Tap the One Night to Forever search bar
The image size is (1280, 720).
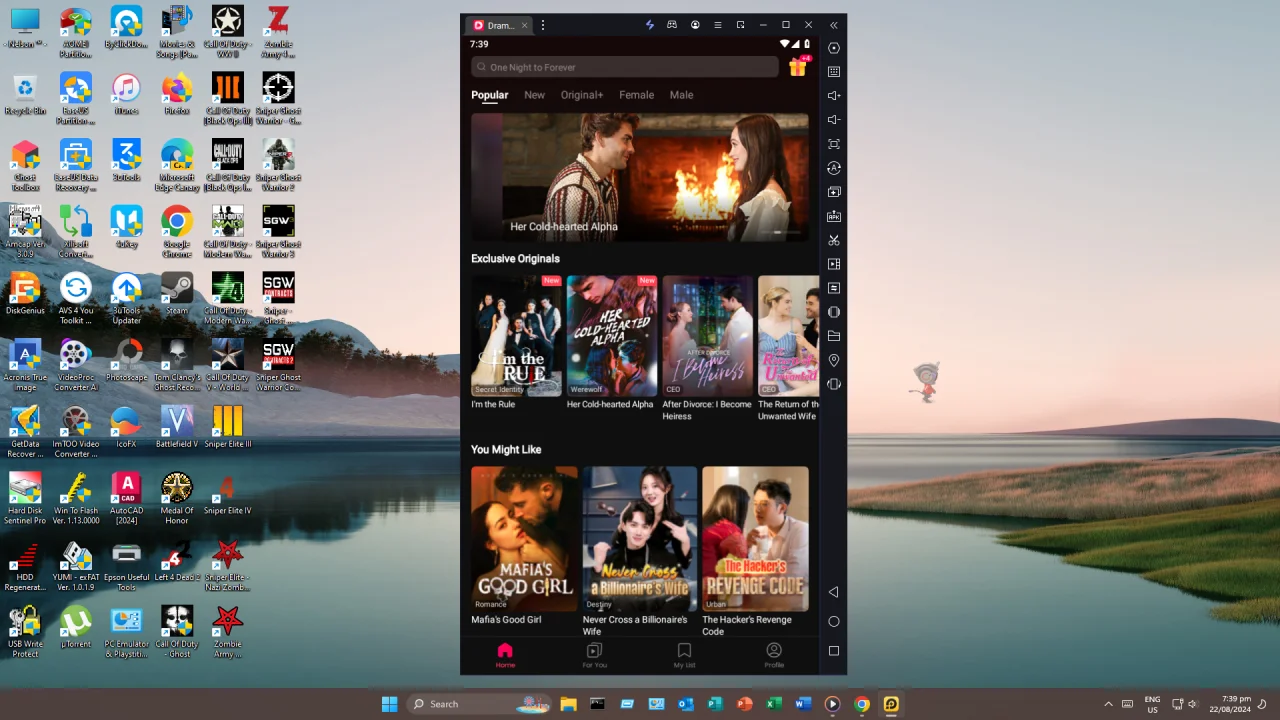coord(624,67)
